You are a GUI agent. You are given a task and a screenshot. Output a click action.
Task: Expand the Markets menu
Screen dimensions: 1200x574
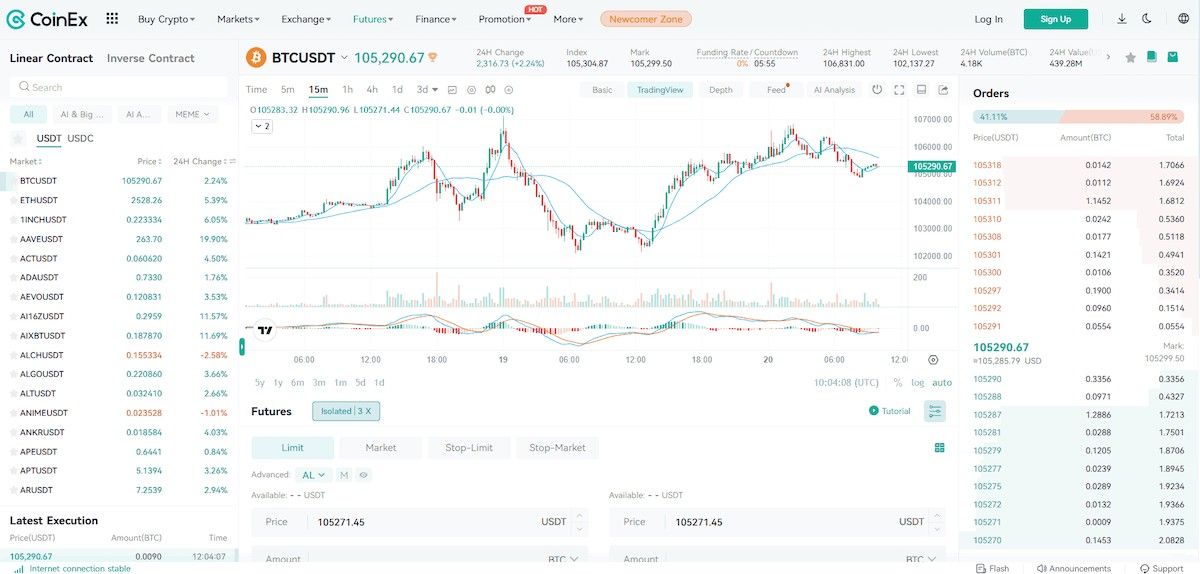238,19
